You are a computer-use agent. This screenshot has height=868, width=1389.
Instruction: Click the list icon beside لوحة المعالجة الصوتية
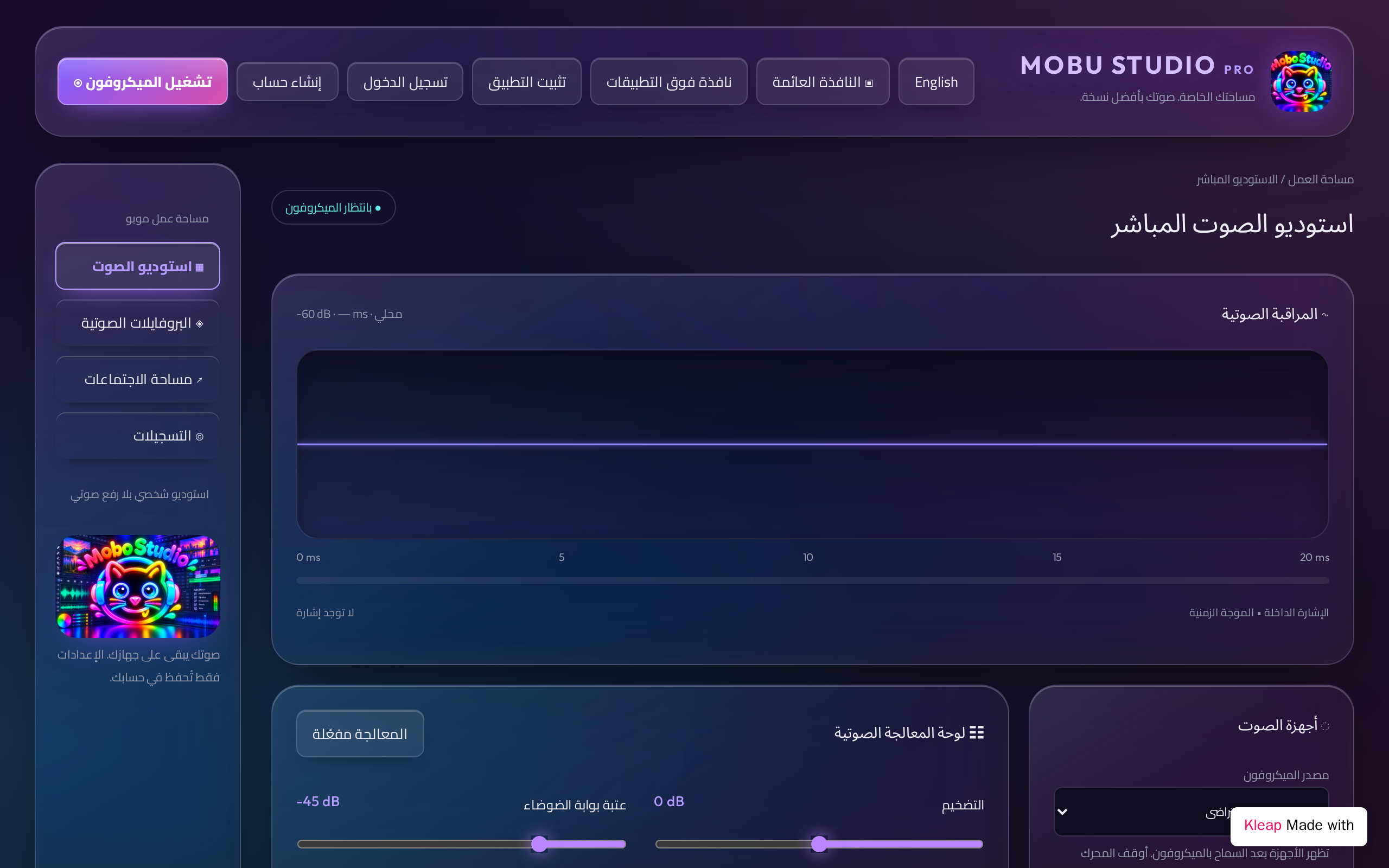pos(977,732)
